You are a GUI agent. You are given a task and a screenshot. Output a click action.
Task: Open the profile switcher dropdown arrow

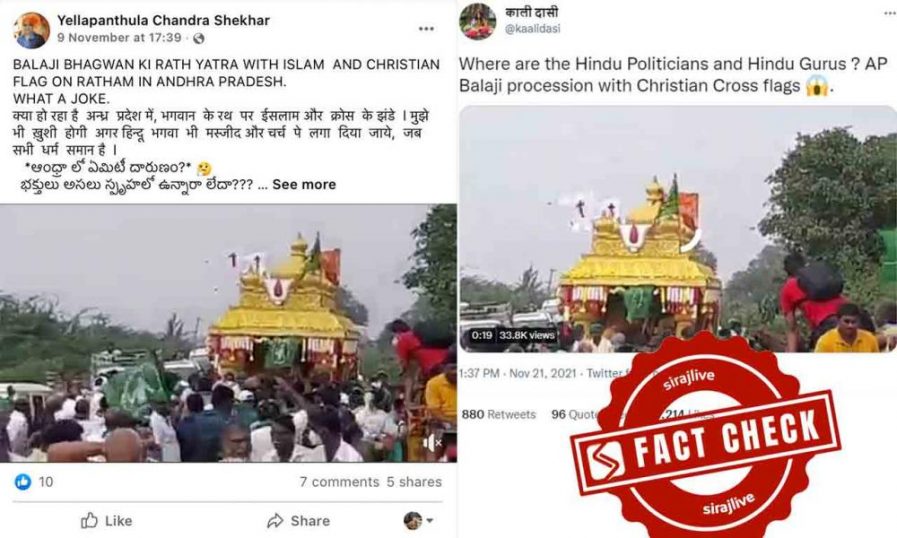430,520
